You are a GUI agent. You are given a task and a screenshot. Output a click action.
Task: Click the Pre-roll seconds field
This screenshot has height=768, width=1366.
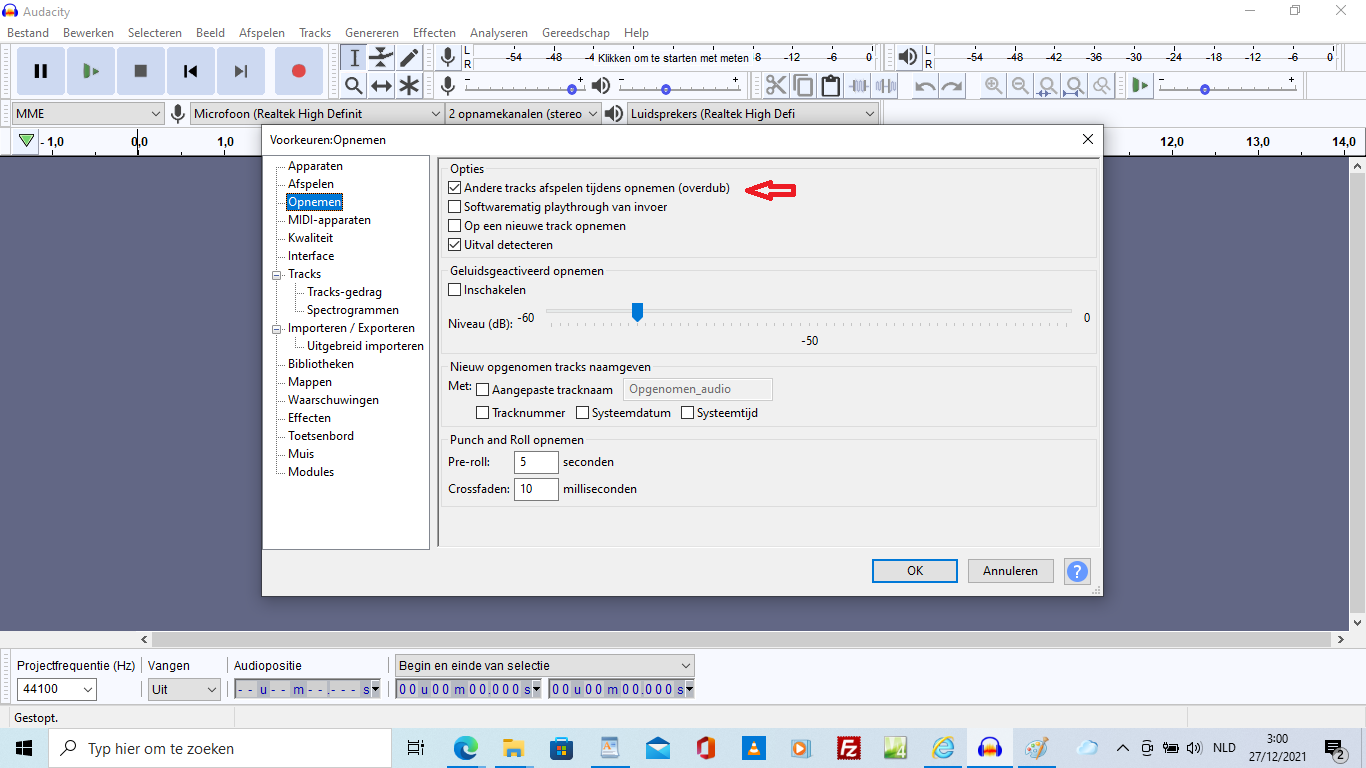point(536,462)
